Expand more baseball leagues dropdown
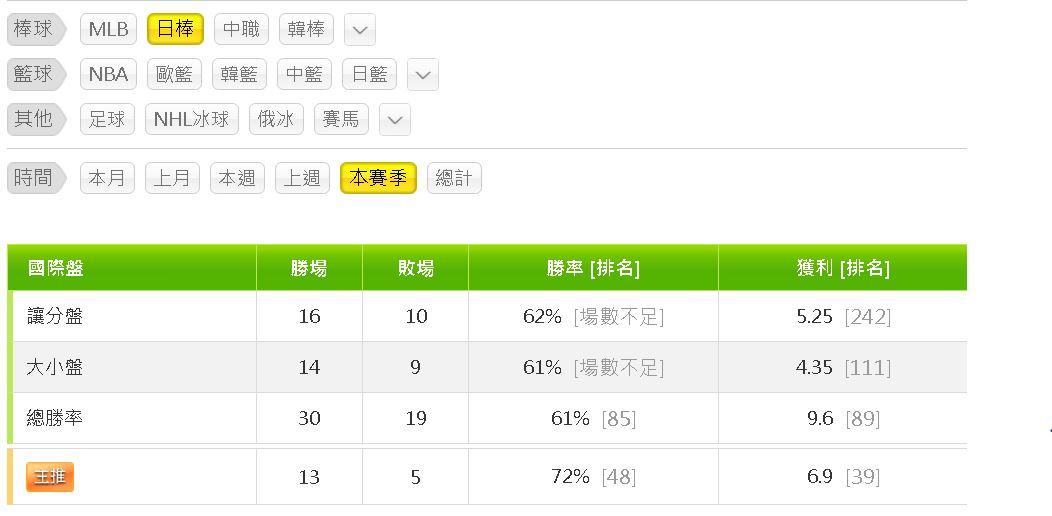Screen dimensions: 1052x516 [359, 30]
